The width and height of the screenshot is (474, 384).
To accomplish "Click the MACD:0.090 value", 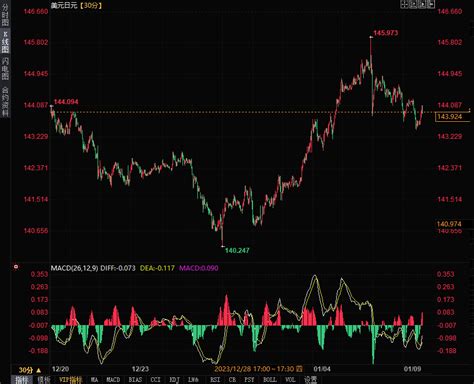I will coord(199,268).
